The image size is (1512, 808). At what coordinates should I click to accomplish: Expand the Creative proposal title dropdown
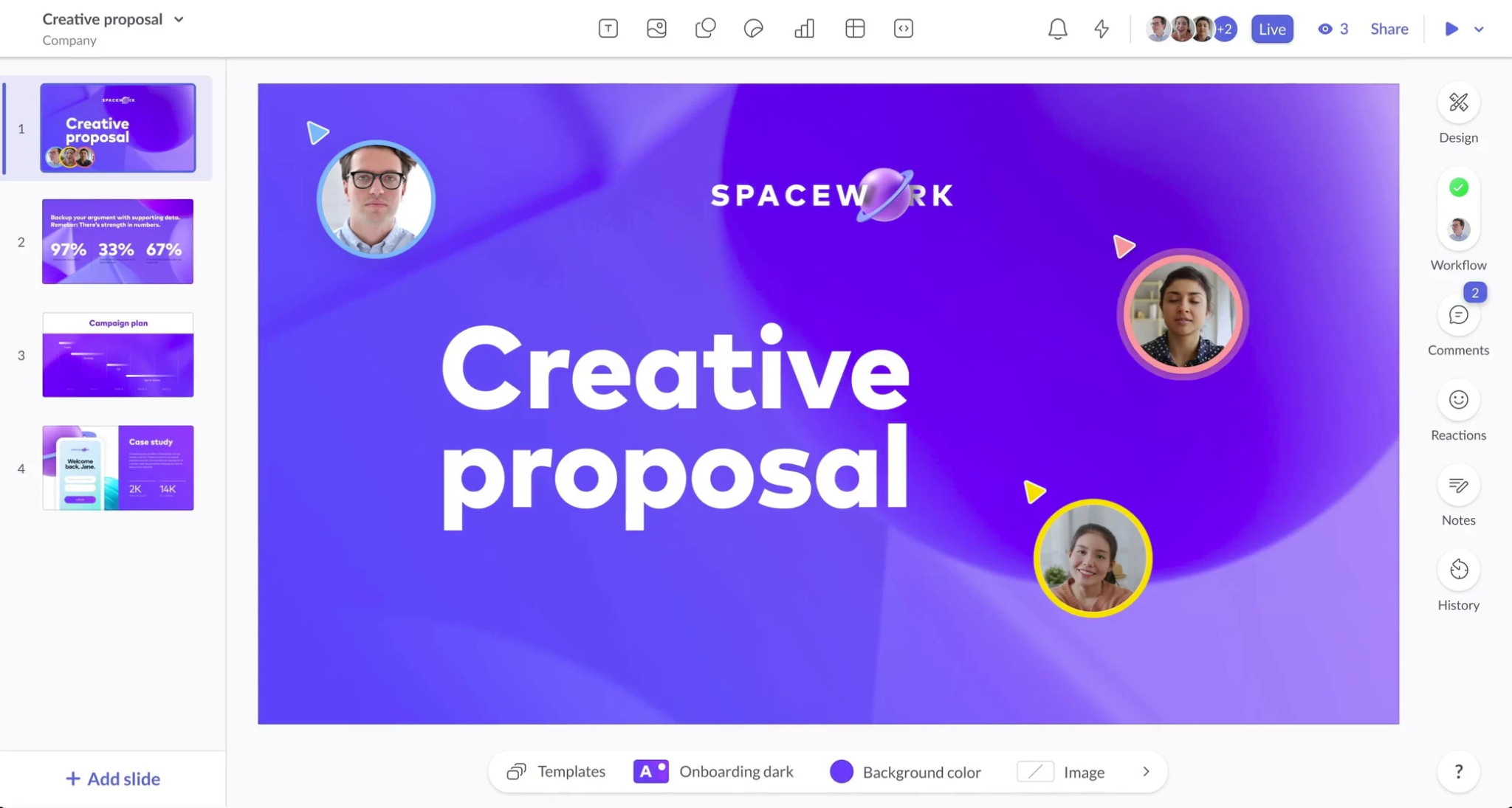tap(178, 18)
